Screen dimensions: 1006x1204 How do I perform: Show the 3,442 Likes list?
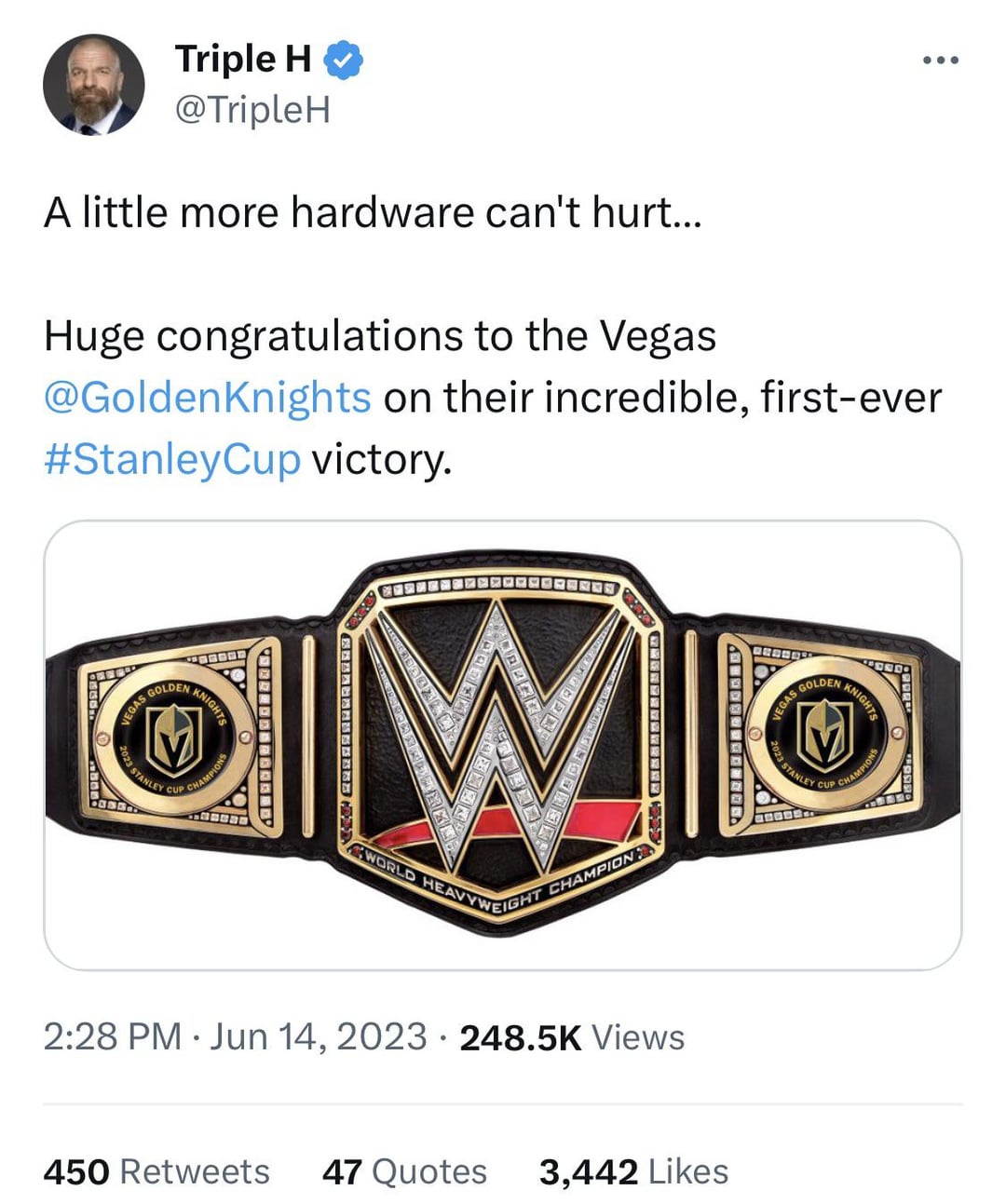(633, 1171)
